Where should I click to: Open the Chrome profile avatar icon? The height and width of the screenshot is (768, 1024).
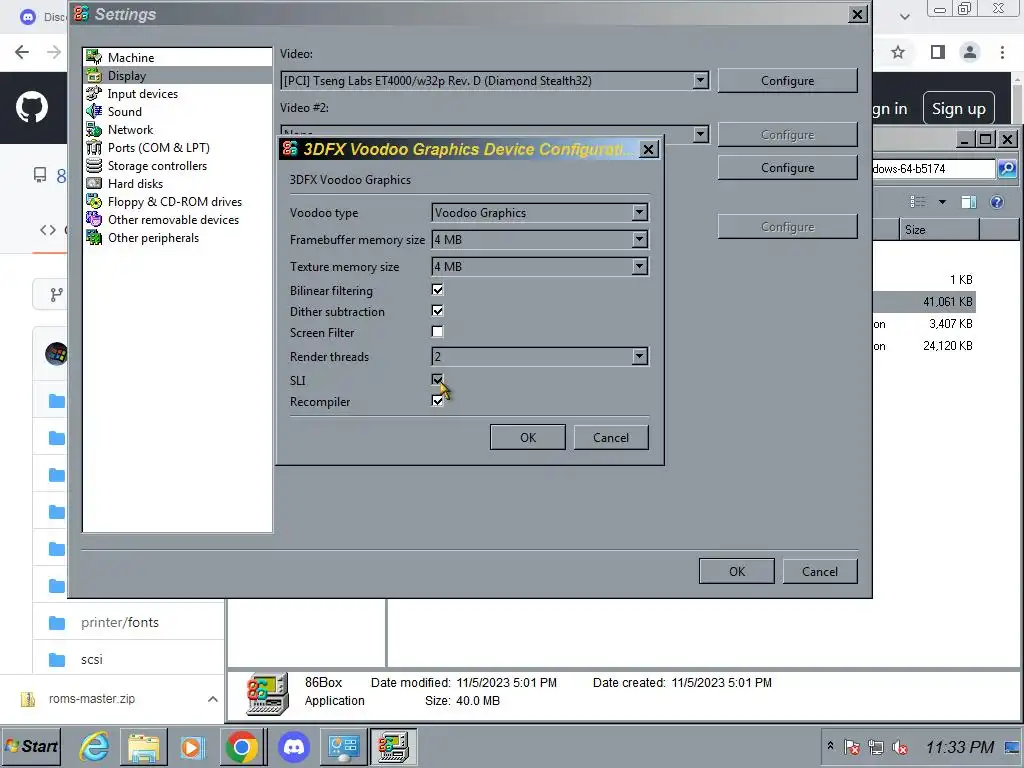[x=970, y=52]
